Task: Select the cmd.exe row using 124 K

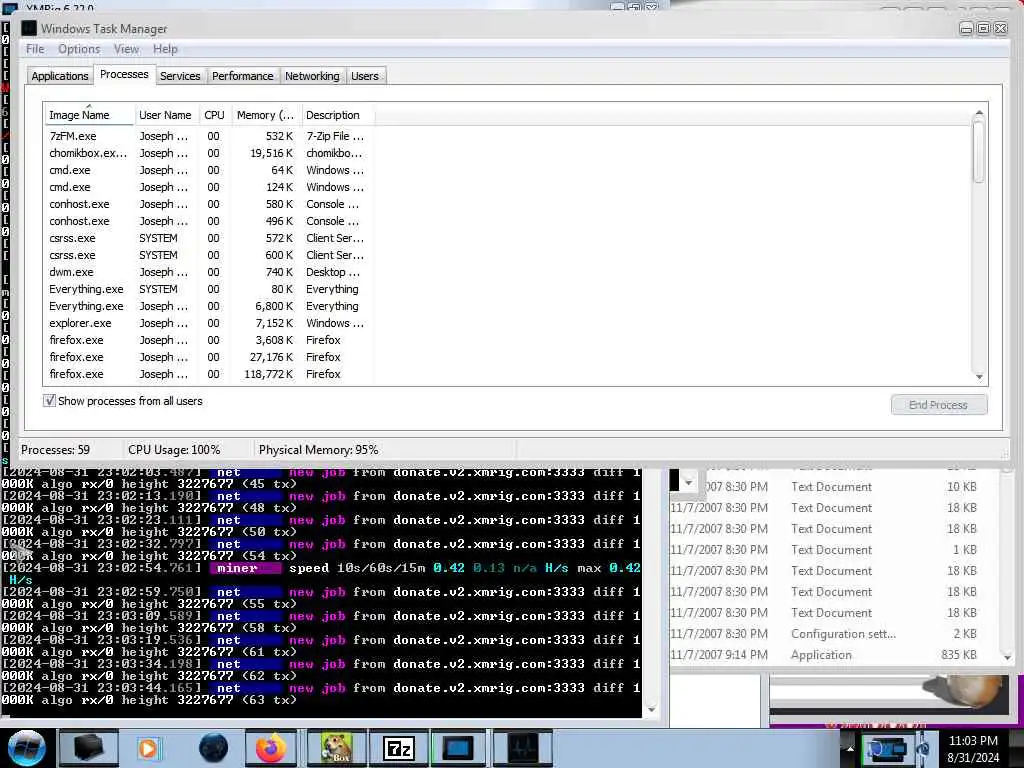Action: 208,187
